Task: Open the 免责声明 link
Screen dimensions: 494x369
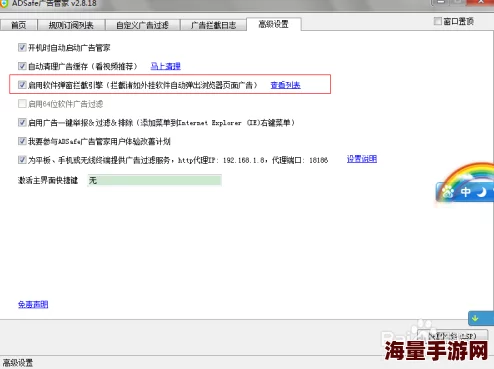Action: 33,304
